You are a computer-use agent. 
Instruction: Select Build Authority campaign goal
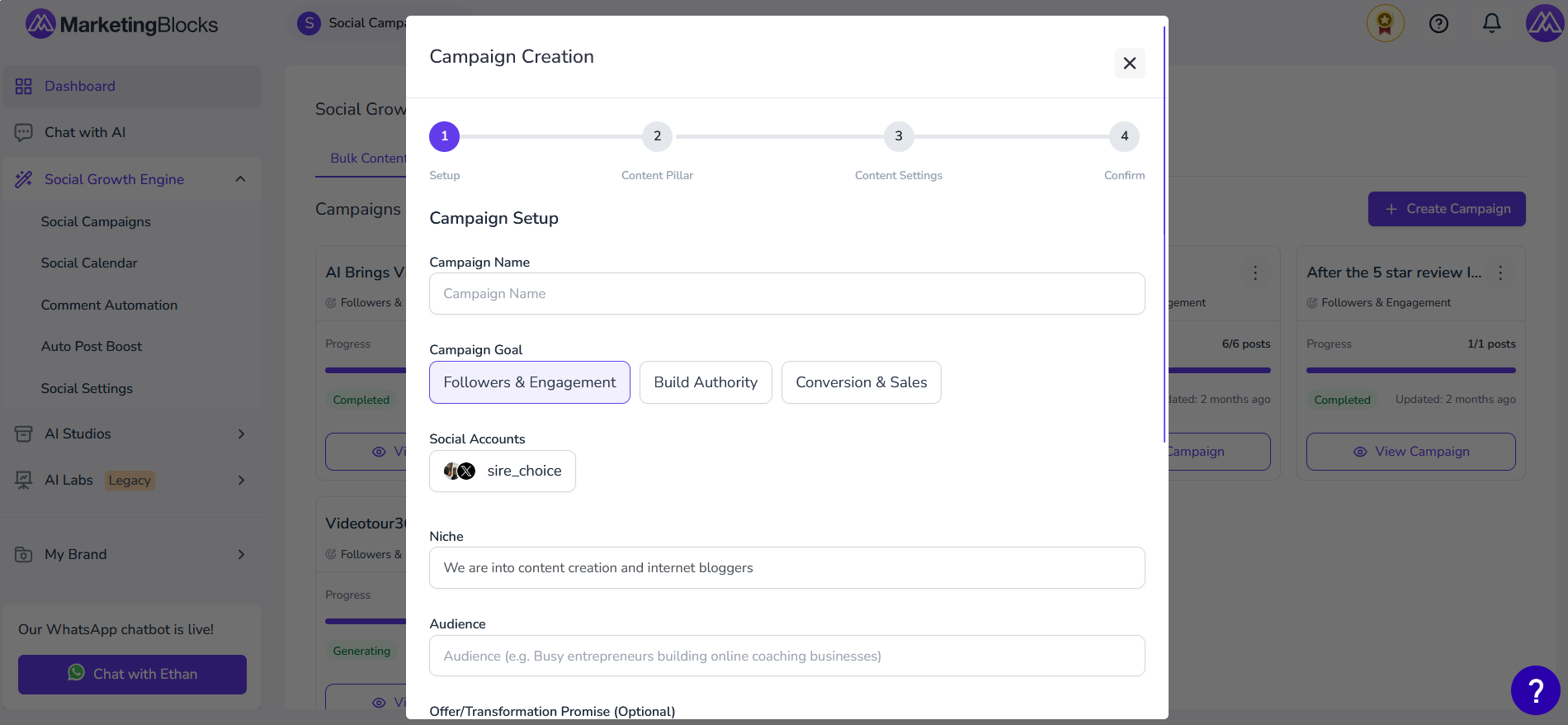(x=706, y=382)
